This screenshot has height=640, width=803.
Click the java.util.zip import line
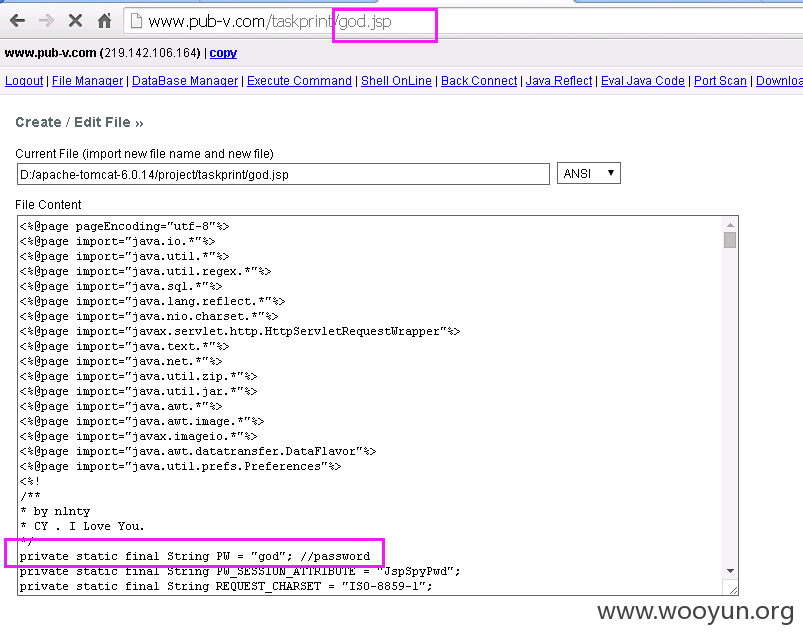pyautogui.click(x=138, y=376)
